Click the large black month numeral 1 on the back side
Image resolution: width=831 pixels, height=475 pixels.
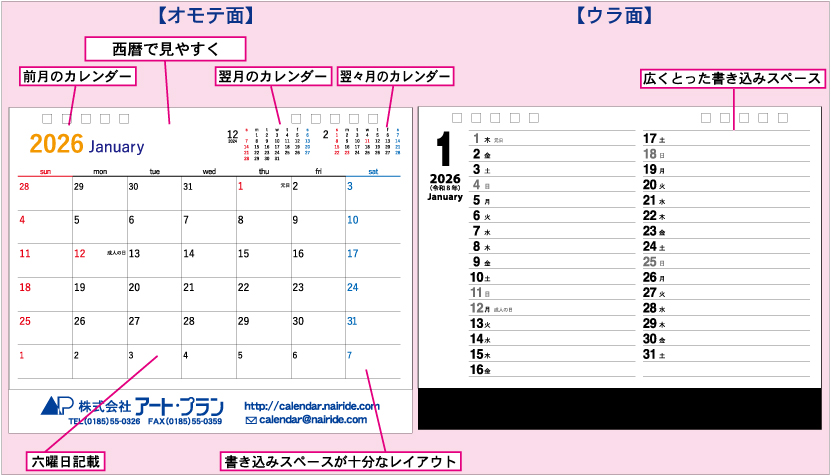(444, 149)
